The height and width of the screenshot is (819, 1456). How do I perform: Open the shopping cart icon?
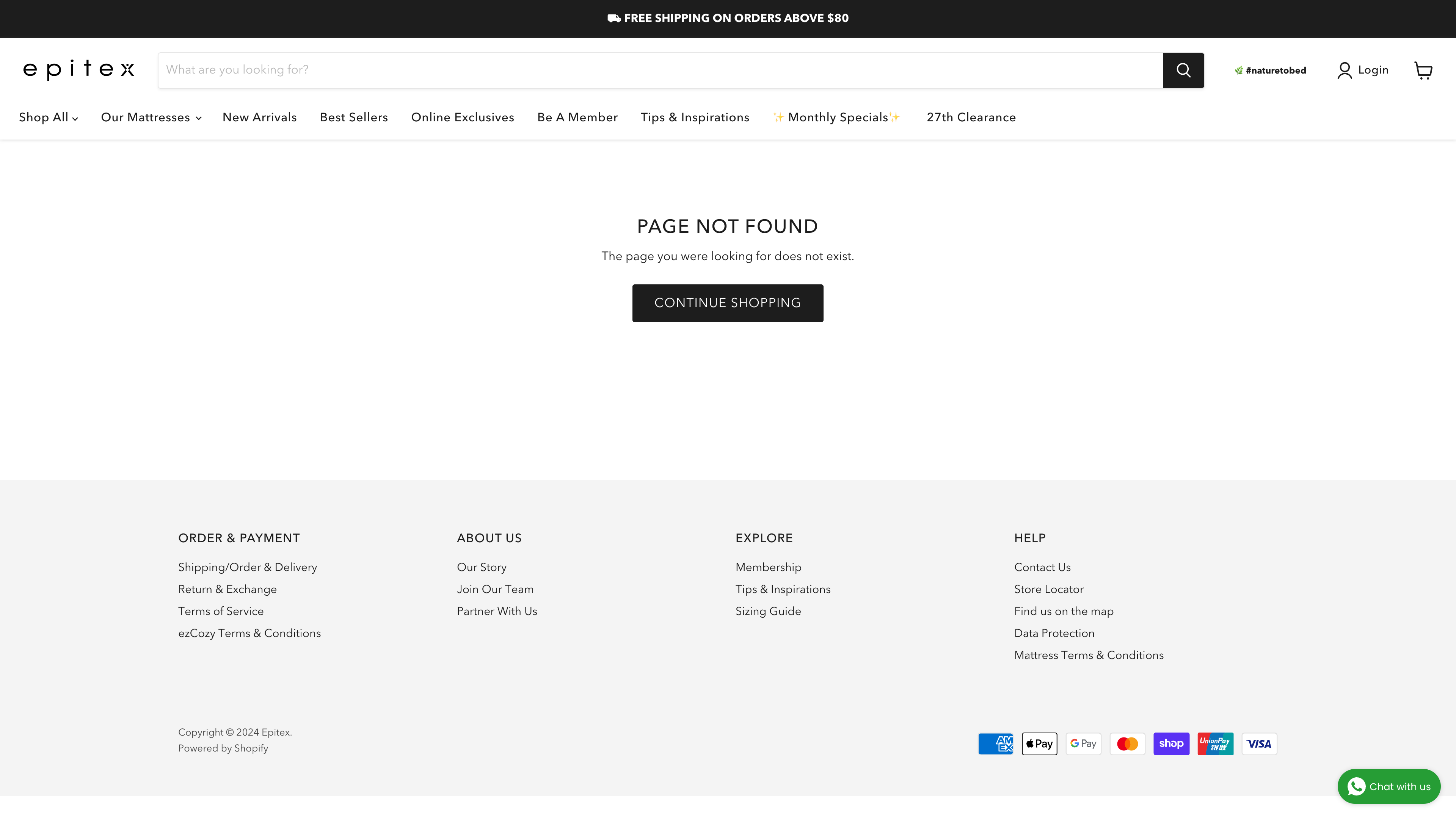click(1423, 70)
